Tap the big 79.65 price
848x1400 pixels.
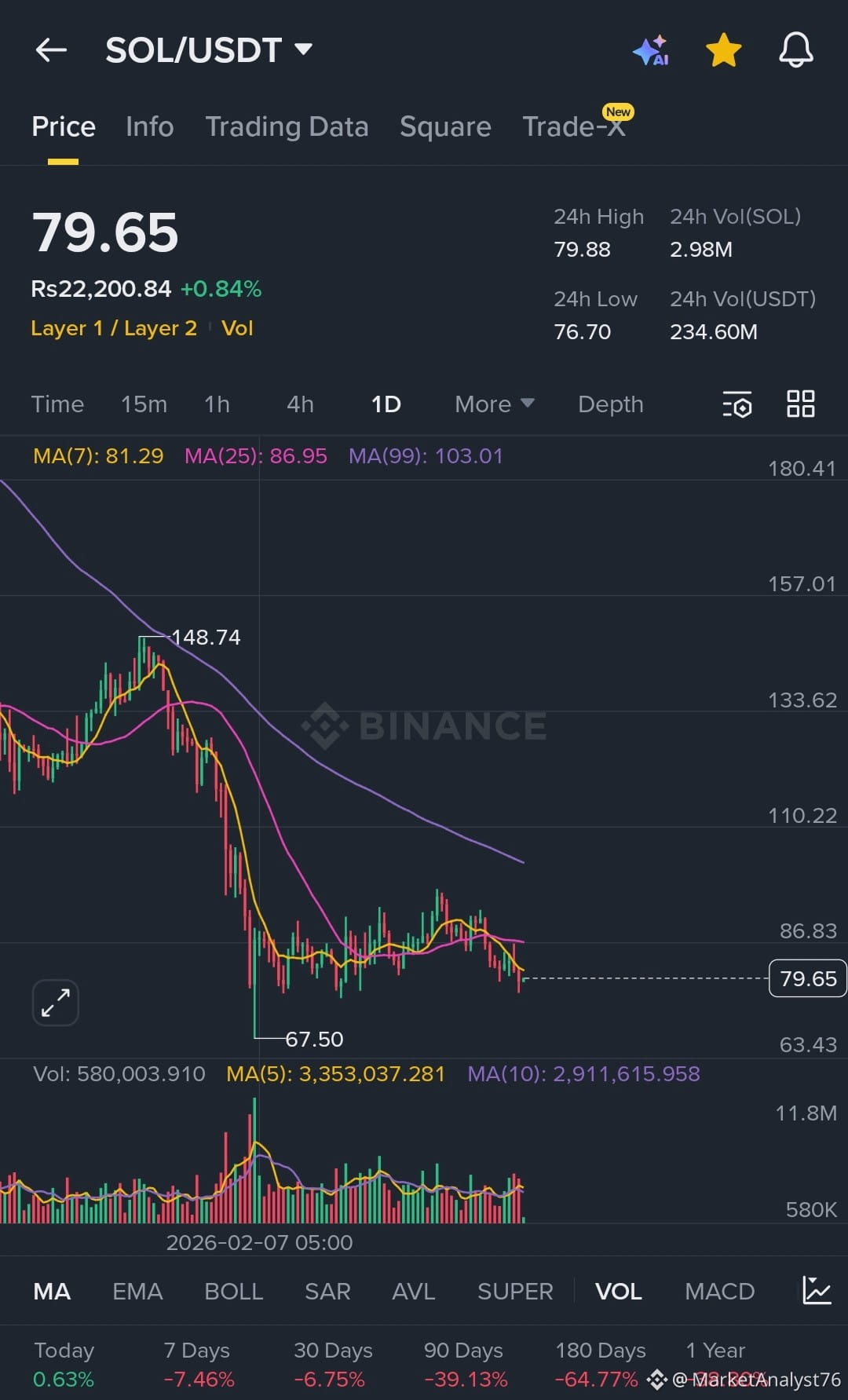(105, 233)
